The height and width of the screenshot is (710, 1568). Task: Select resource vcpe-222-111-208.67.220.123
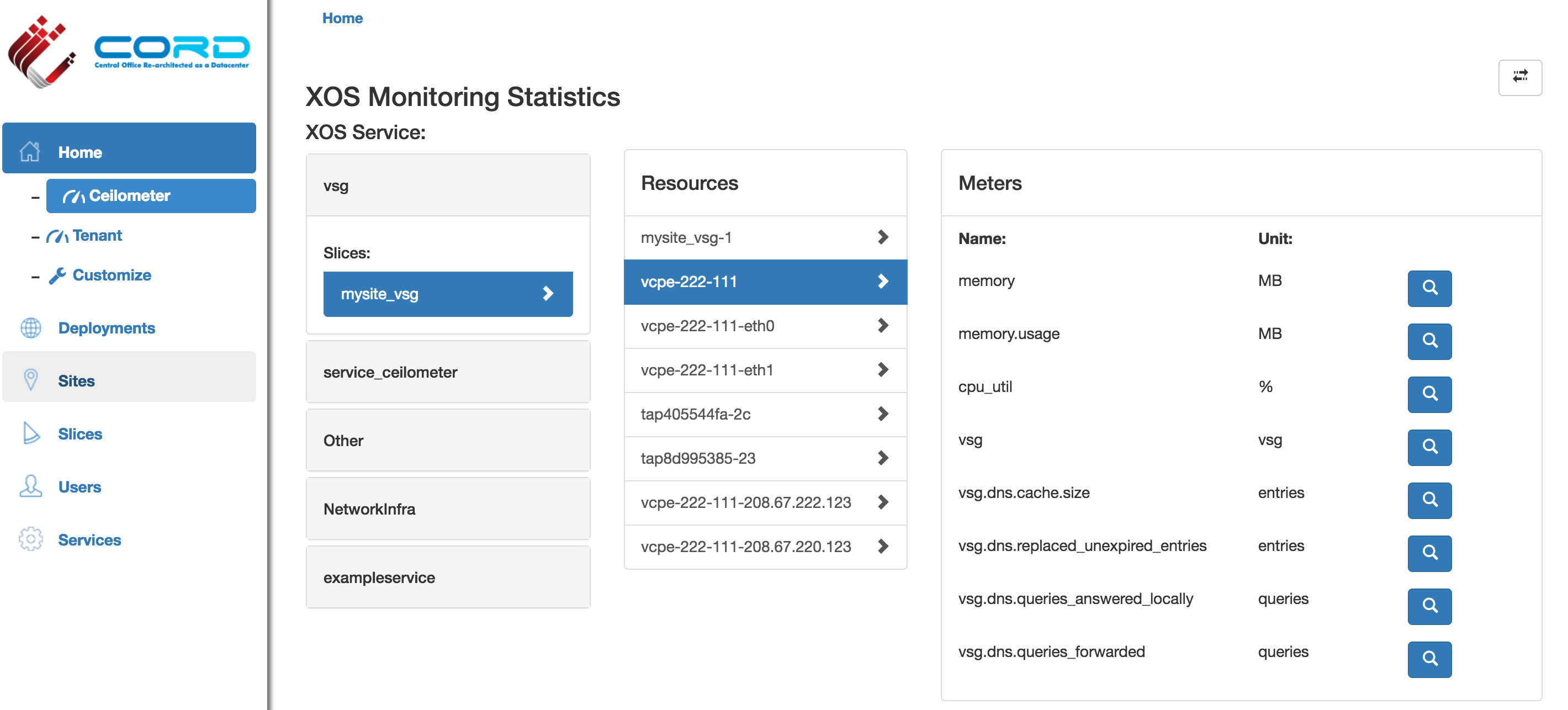point(766,547)
